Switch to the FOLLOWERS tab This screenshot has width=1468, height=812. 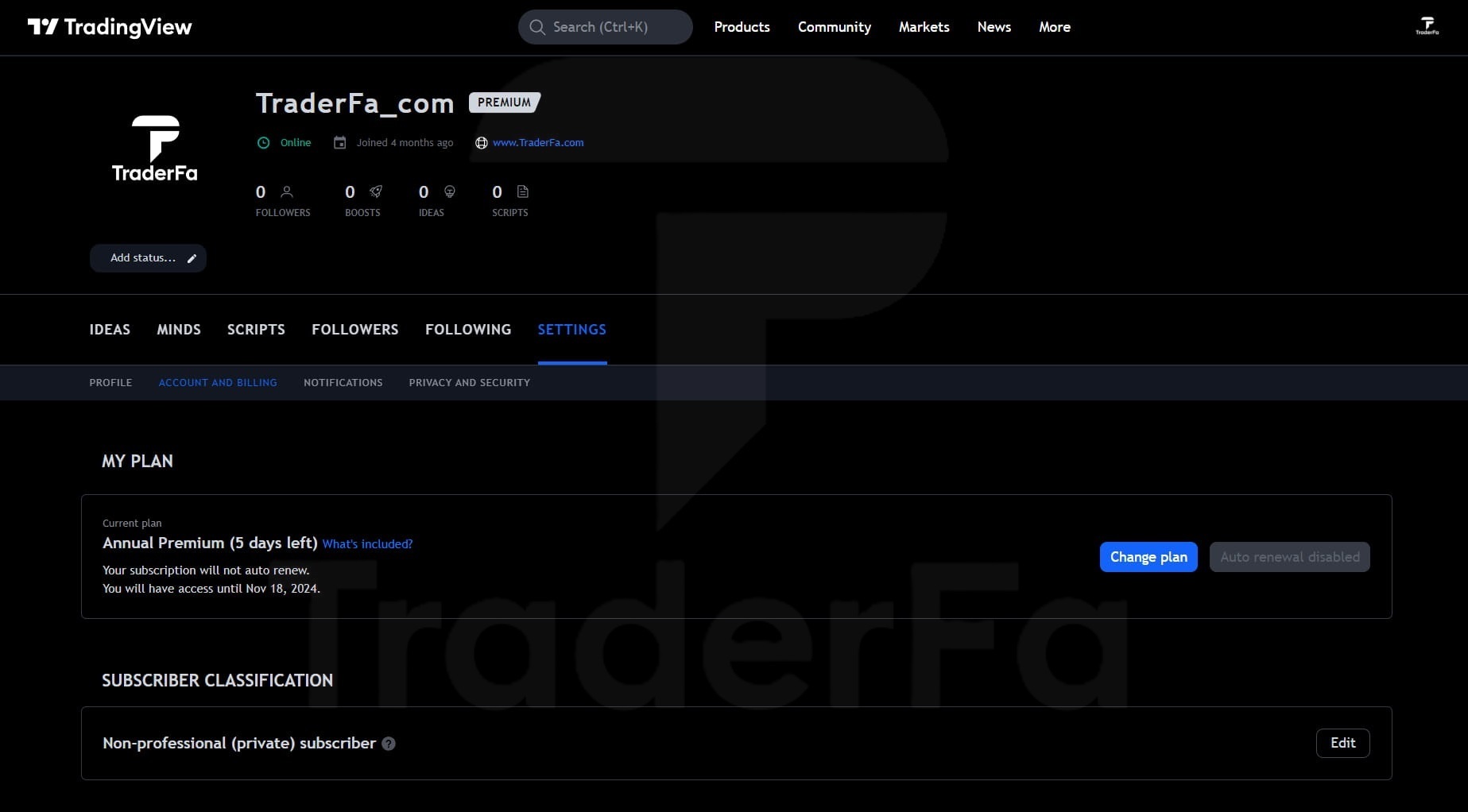(355, 330)
